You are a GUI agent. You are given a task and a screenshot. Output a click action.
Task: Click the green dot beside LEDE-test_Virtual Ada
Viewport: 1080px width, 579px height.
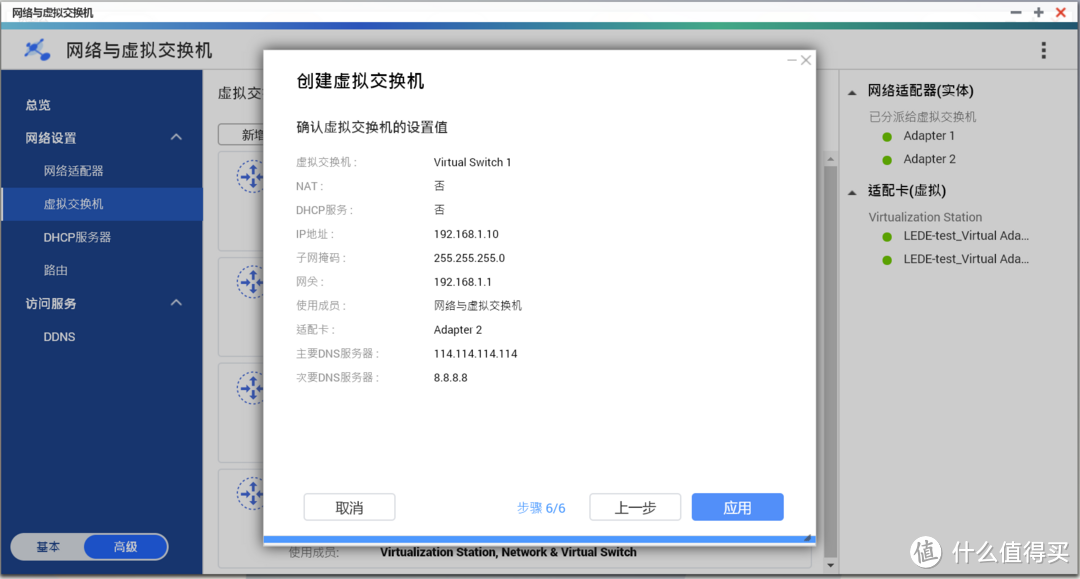(886, 235)
